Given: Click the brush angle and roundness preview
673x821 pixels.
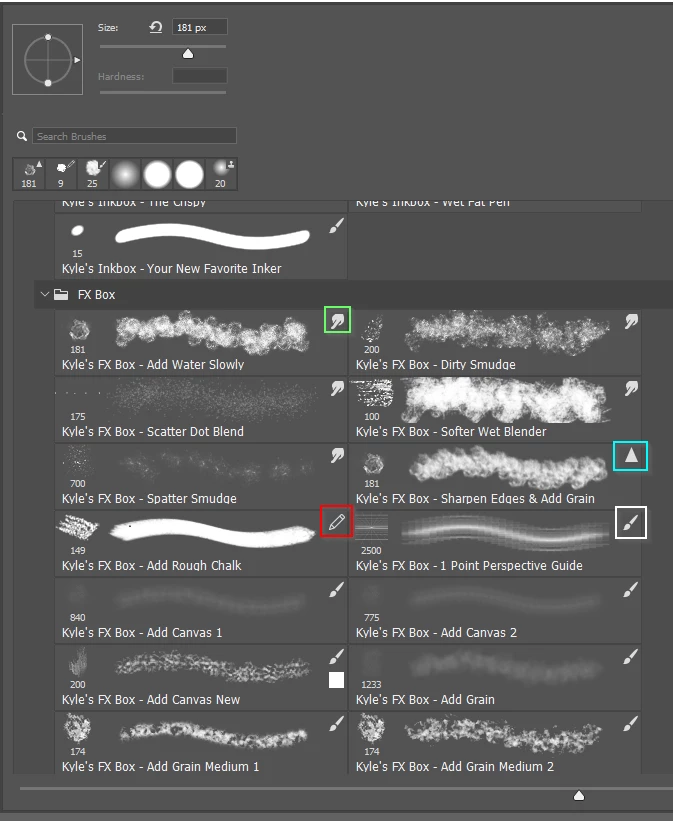Looking at the screenshot, I should (48, 60).
